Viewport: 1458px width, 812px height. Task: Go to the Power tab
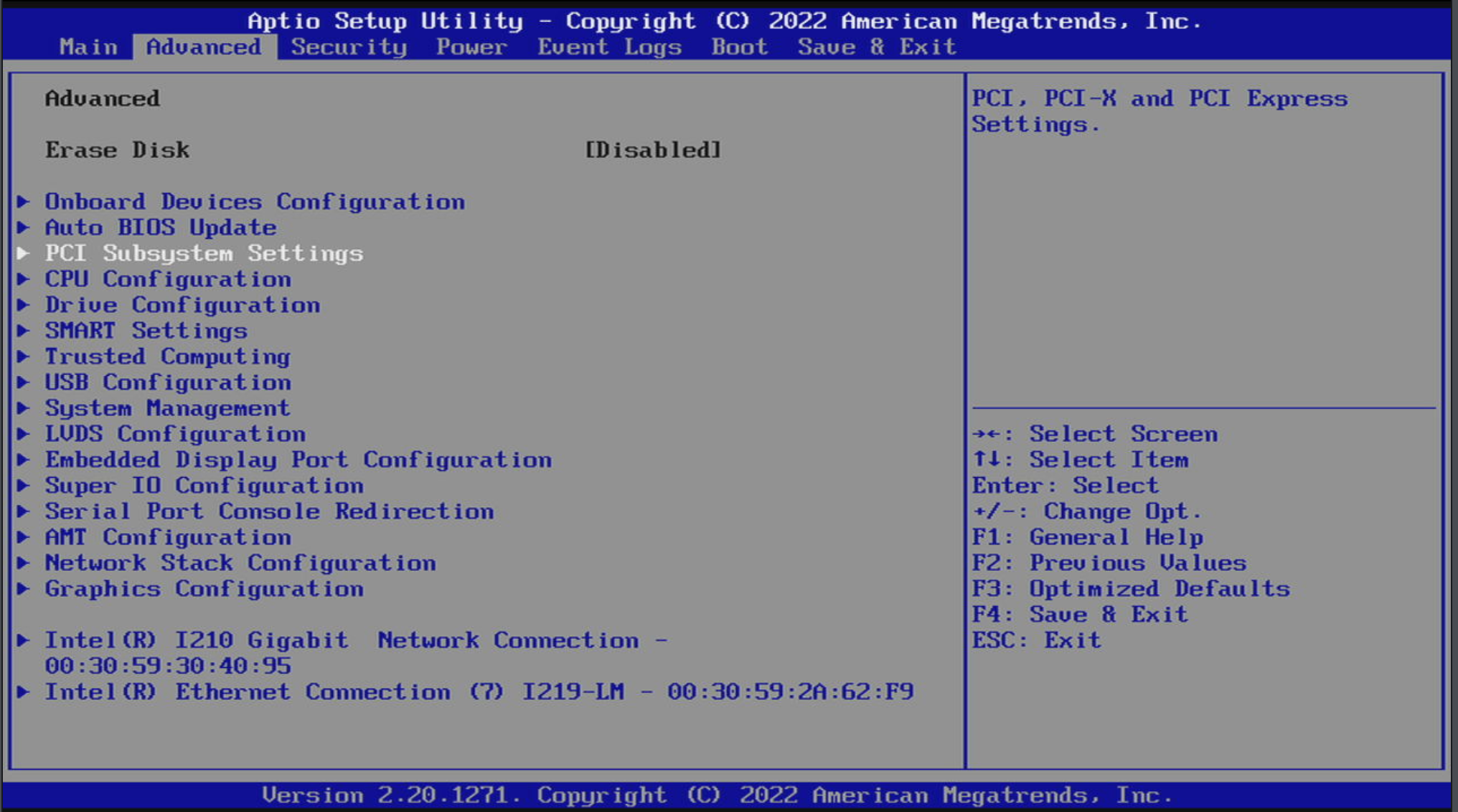click(x=471, y=47)
